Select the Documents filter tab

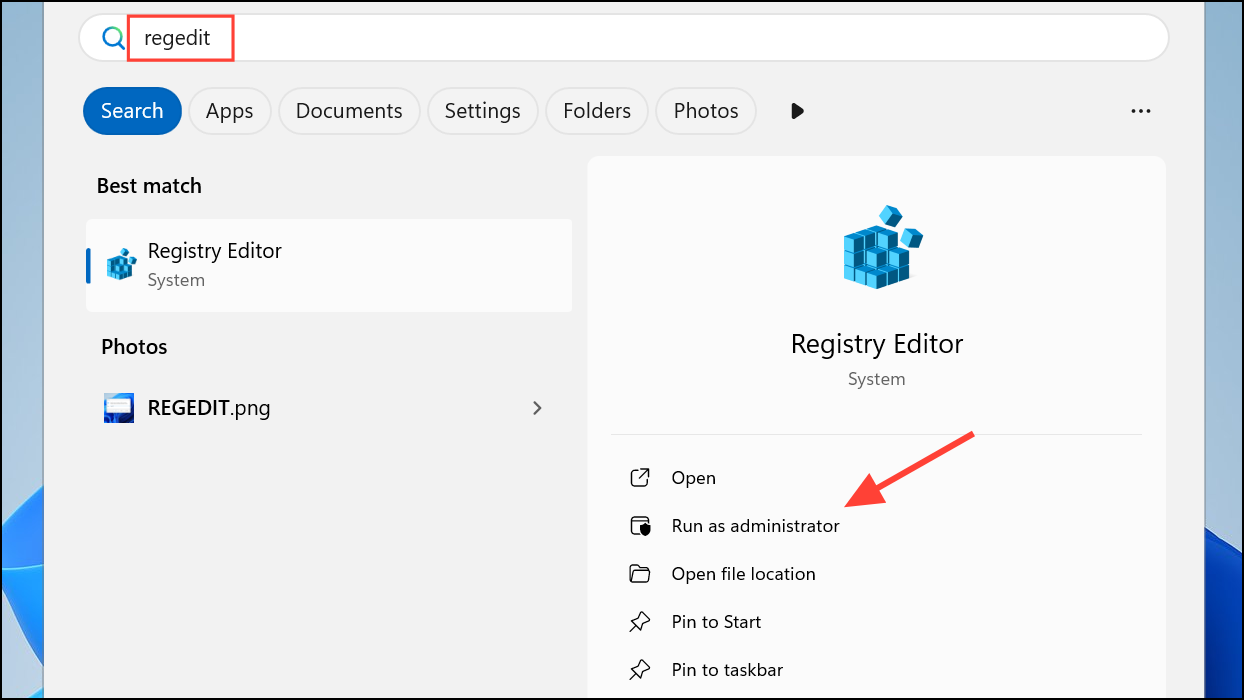349,111
